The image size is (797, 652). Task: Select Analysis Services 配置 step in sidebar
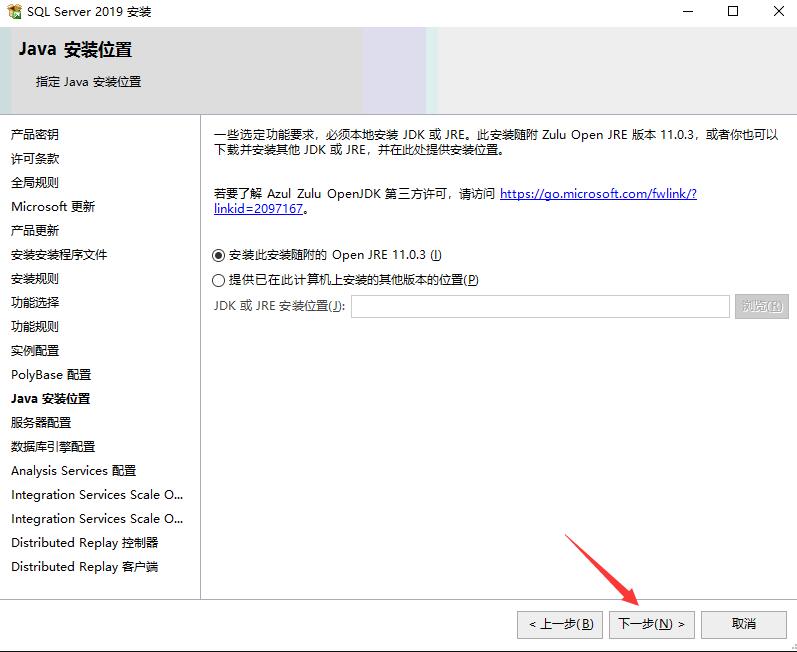74,471
